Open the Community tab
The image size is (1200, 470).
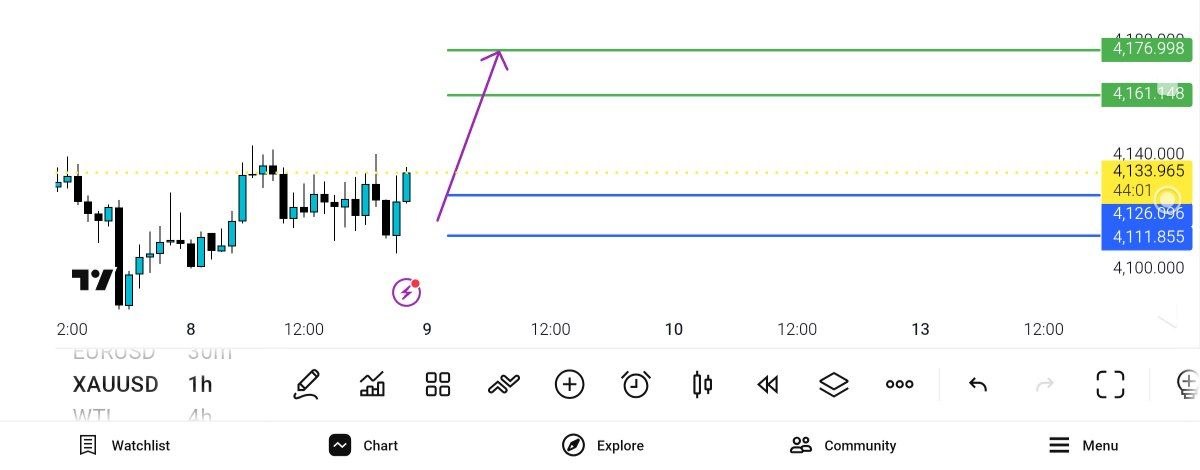pyautogui.click(x=843, y=445)
